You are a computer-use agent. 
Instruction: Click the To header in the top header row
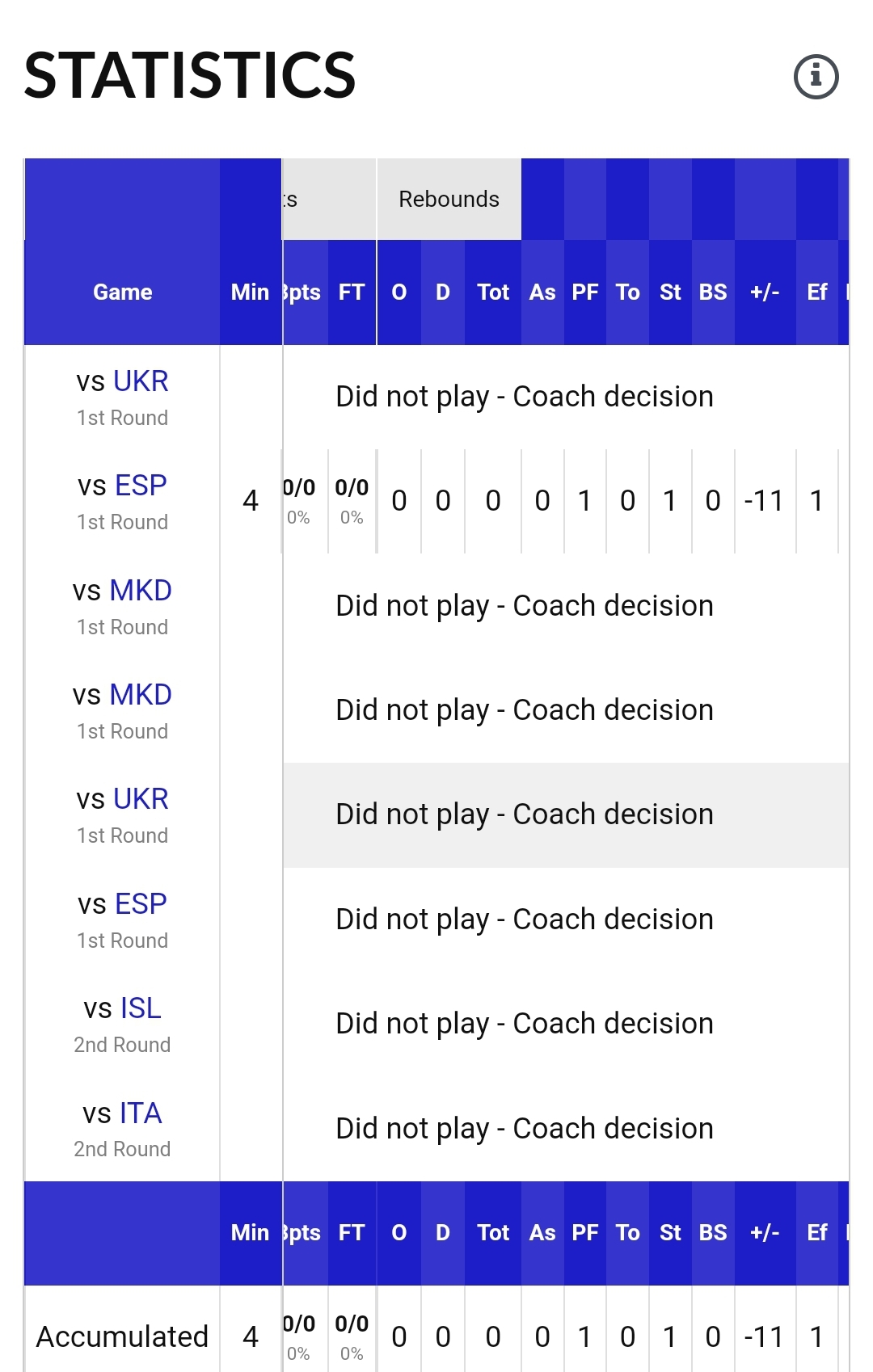[627, 292]
